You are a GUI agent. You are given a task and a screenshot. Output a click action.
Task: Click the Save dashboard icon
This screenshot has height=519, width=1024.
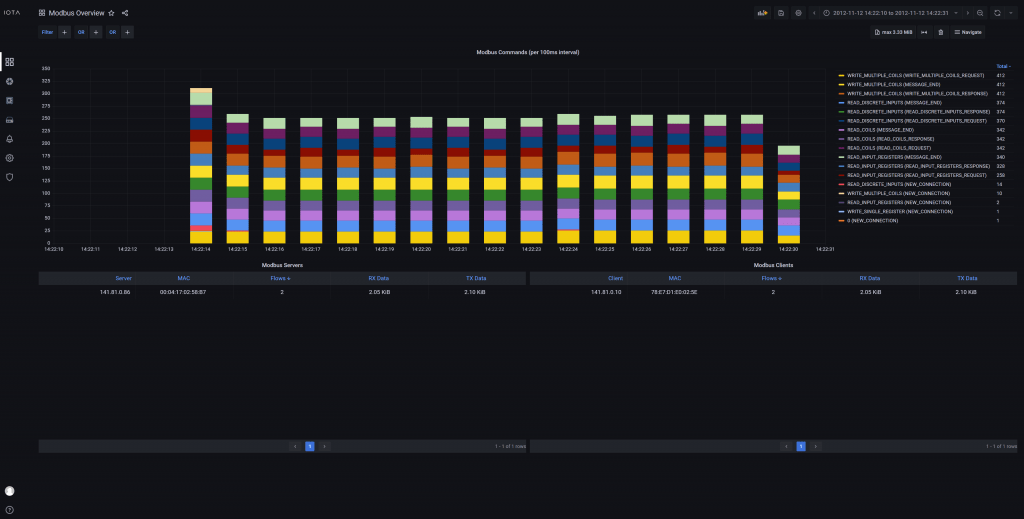pyautogui.click(x=781, y=13)
